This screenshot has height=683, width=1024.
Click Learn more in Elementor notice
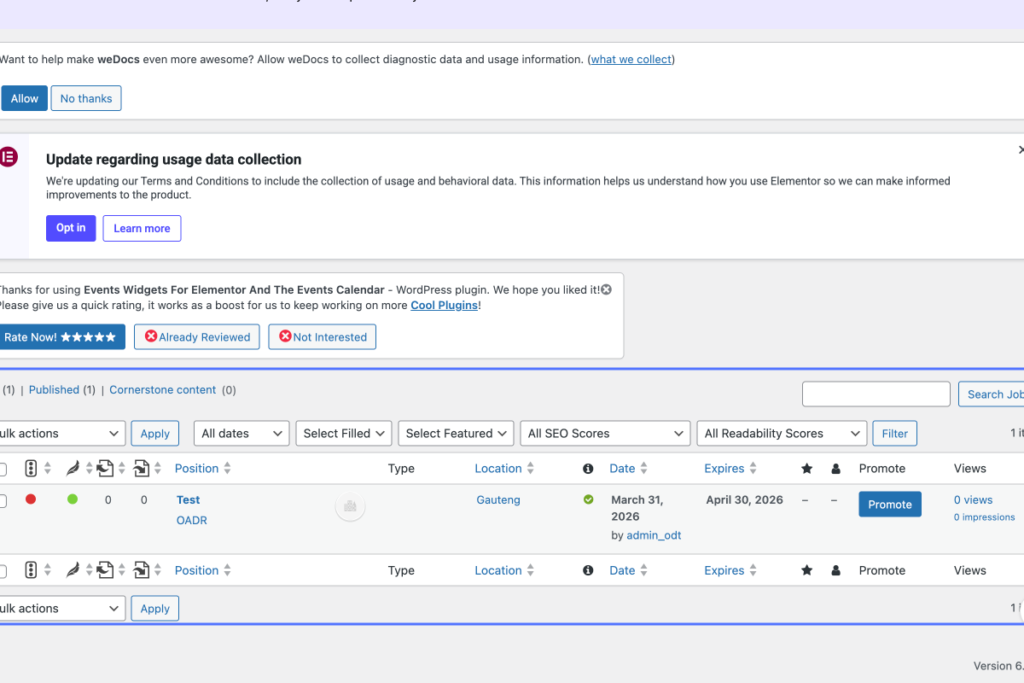142,229
